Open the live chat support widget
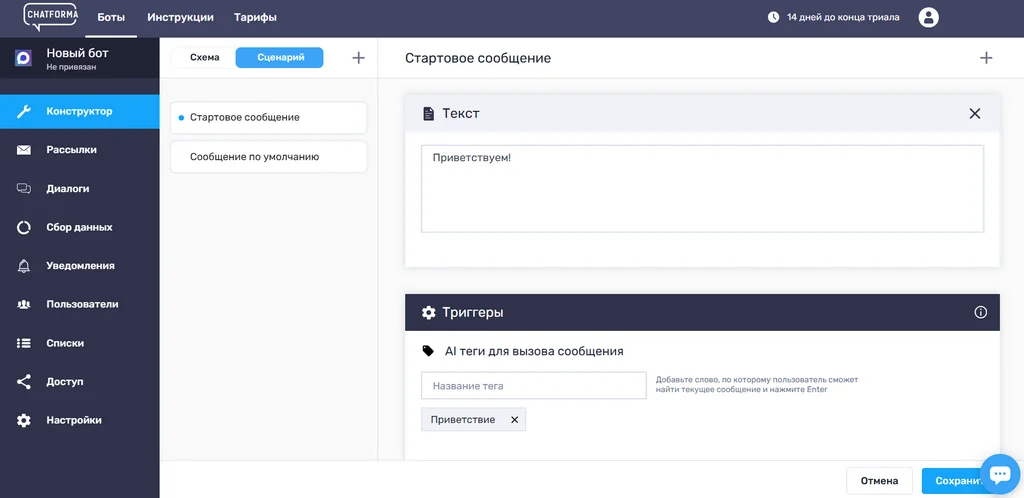 click(1000, 475)
